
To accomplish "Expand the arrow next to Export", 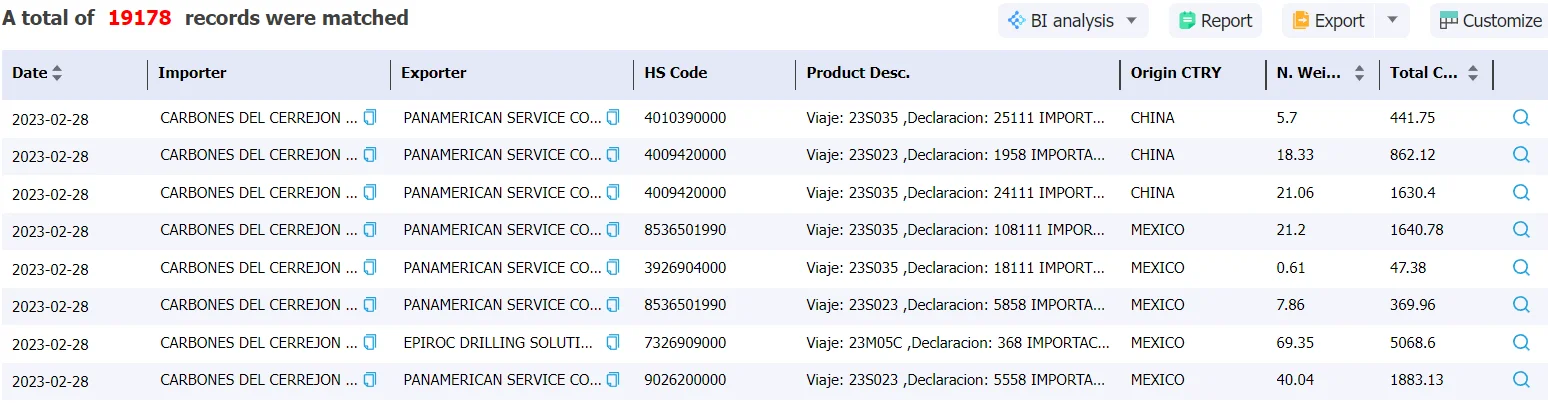I will [x=1392, y=20].
